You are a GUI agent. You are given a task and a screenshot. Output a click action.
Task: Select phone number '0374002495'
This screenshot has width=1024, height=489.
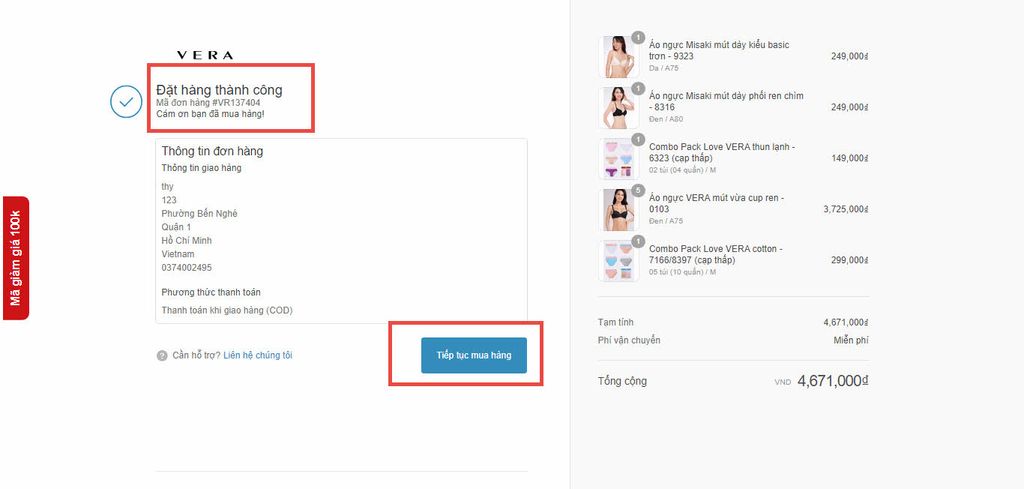(x=187, y=268)
